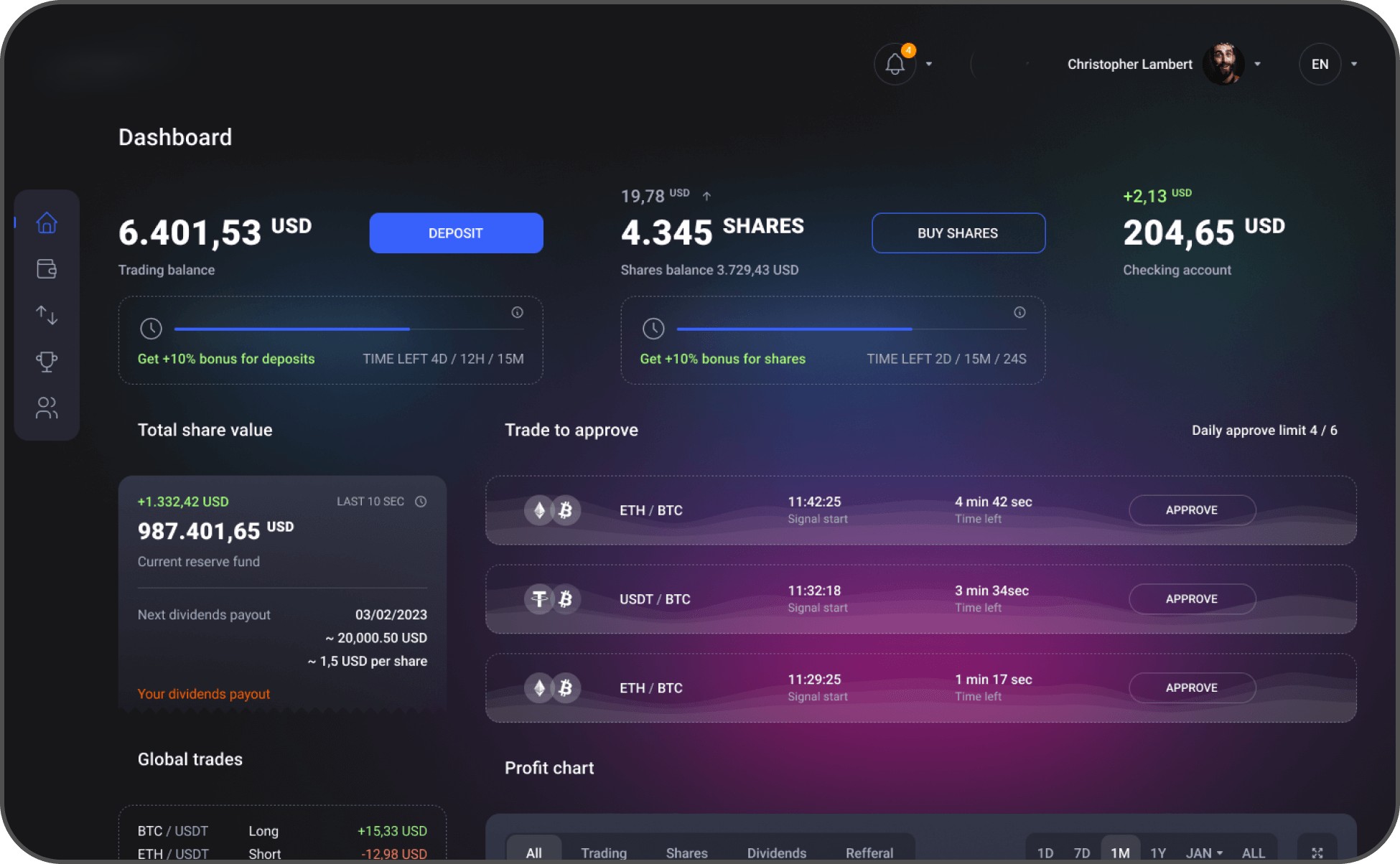
Task: Switch to the Trading chart tab
Action: (x=604, y=853)
